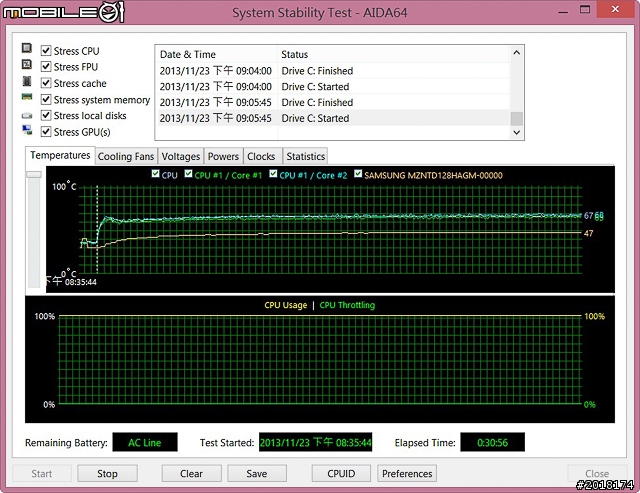This screenshot has height=493, width=640.
Task: Select log row Drive C: Finished at 09:04:00
Action: coord(333,71)
